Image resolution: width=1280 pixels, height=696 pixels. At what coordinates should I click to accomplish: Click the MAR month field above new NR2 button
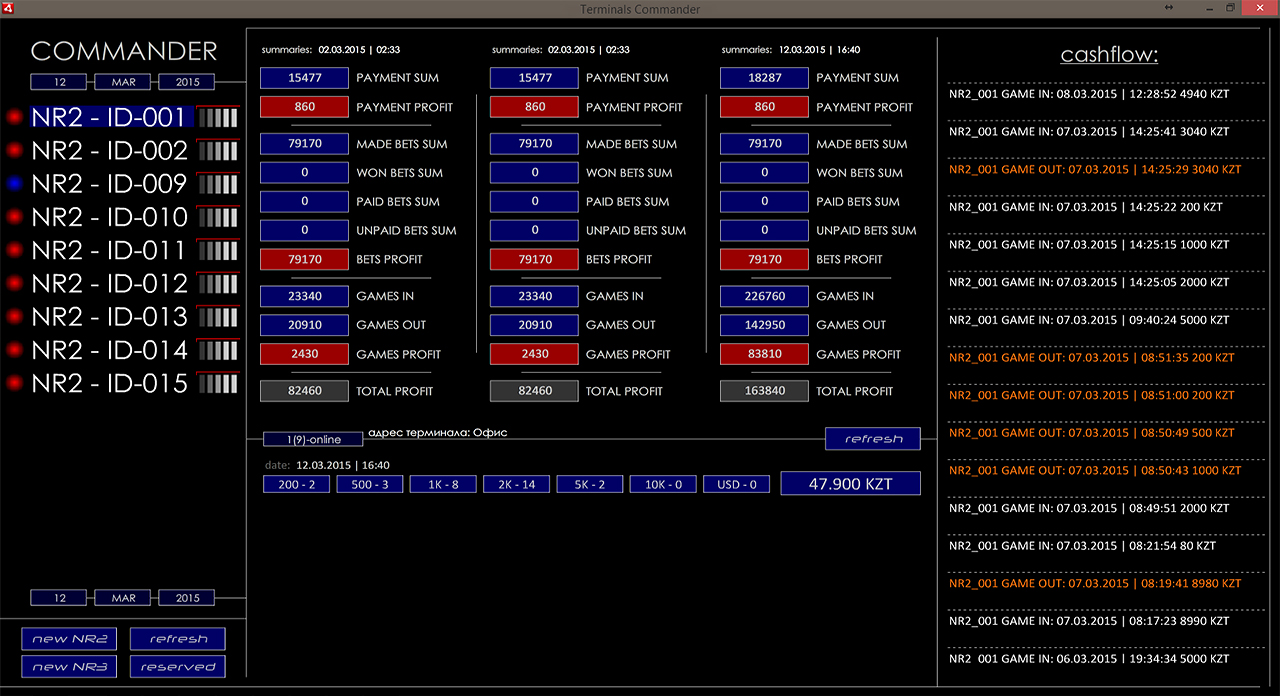123,598
